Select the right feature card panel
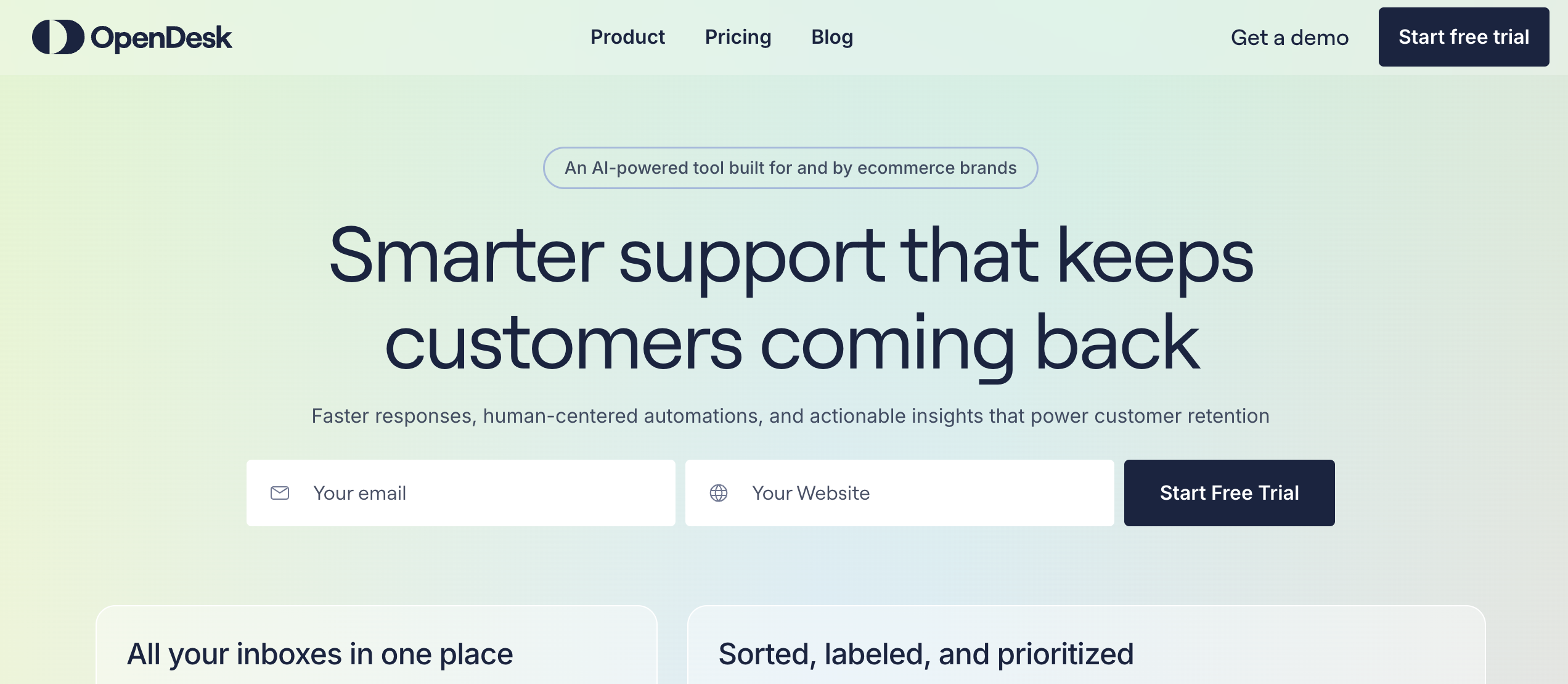 pos(1086,645)
